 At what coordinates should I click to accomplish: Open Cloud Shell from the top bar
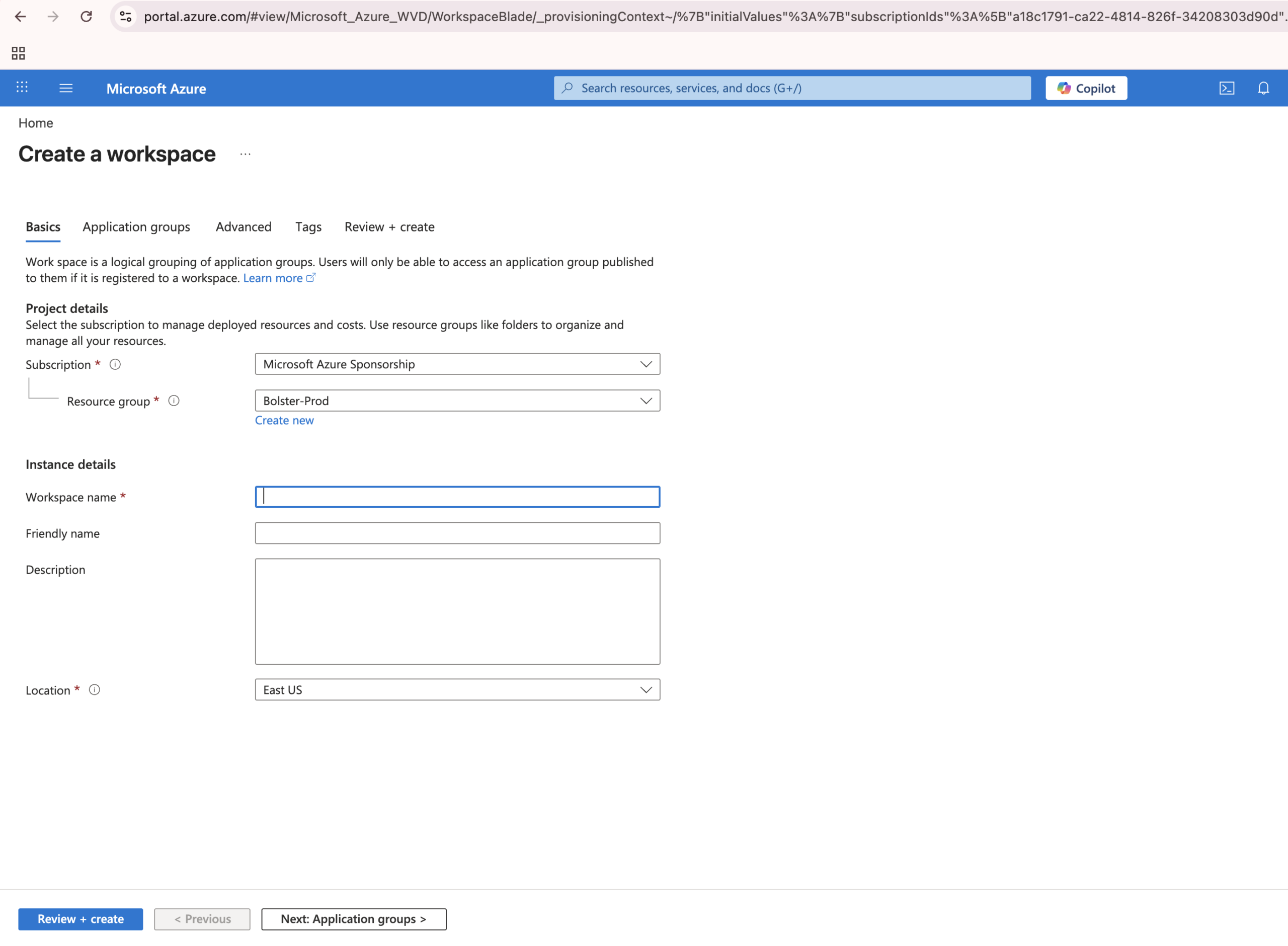[1226, 88]
